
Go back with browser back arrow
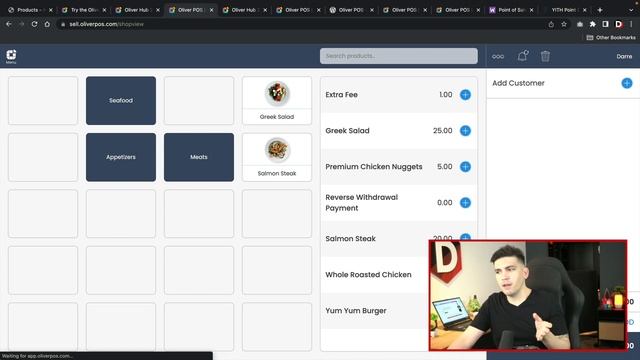9,24
